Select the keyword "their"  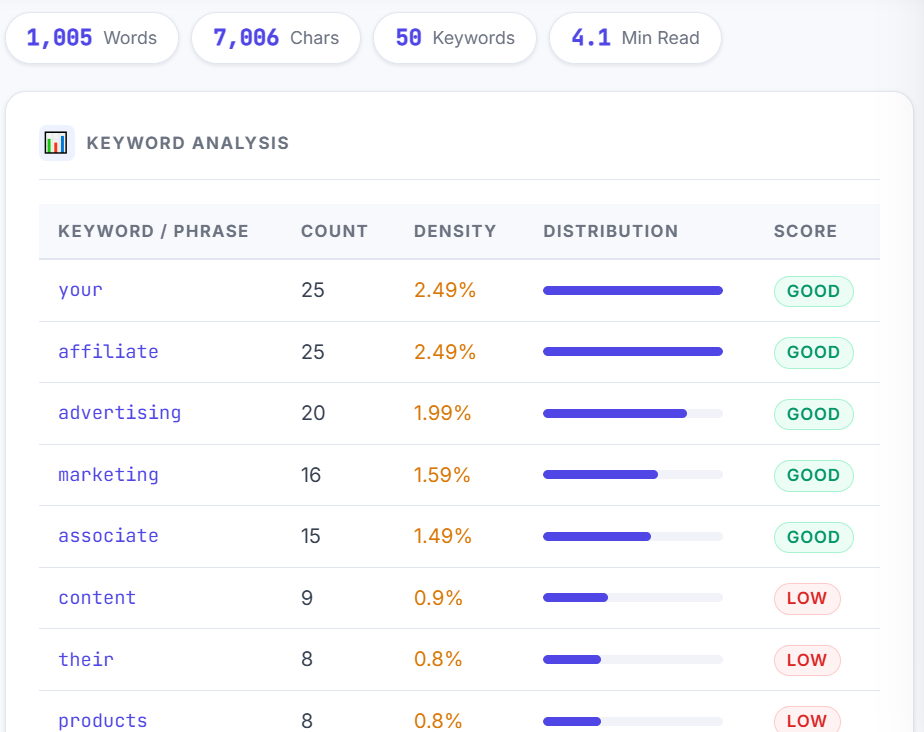(x=86, y=660)
